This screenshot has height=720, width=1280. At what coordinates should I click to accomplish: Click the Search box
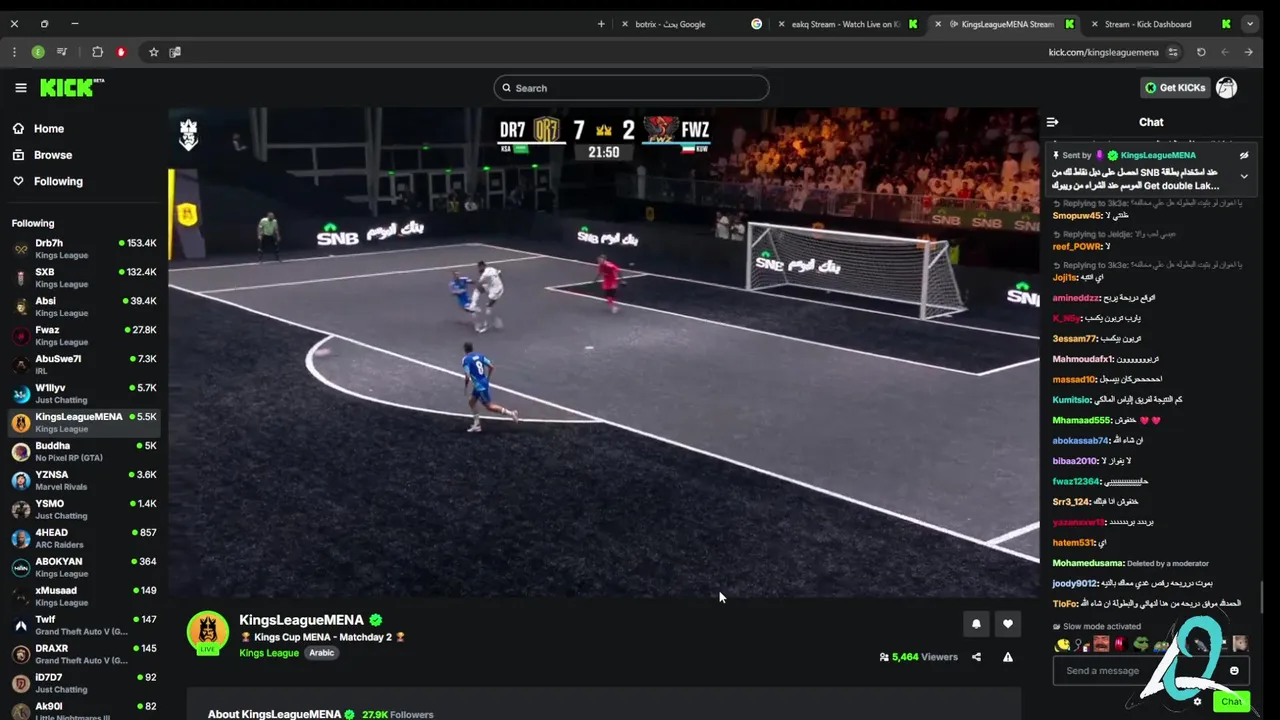pyautogui.click(x=631, y=88)
